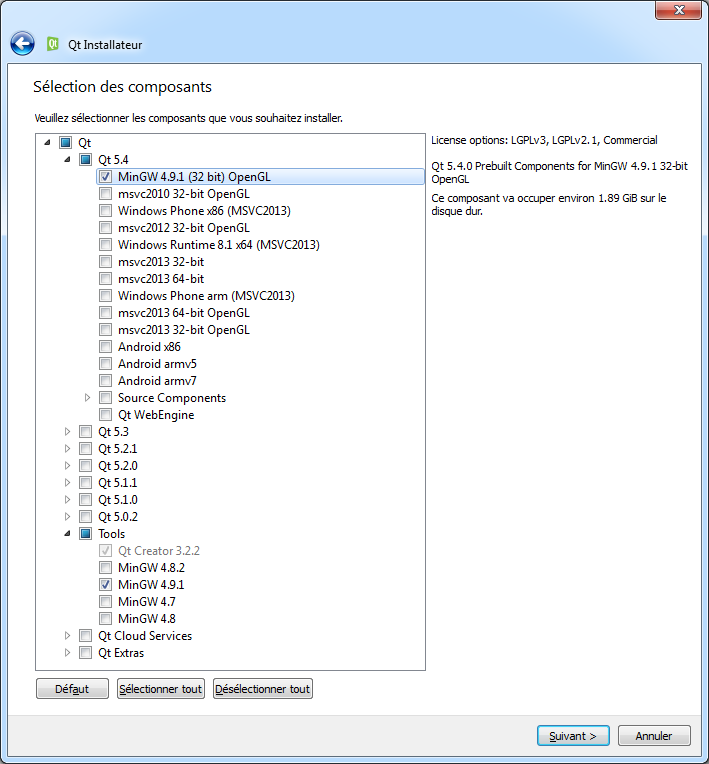Tick the Qt 5.1.0 checkbox
This screenshot has width=709, height=764.
pyautogui.click(x=85, y=500)
